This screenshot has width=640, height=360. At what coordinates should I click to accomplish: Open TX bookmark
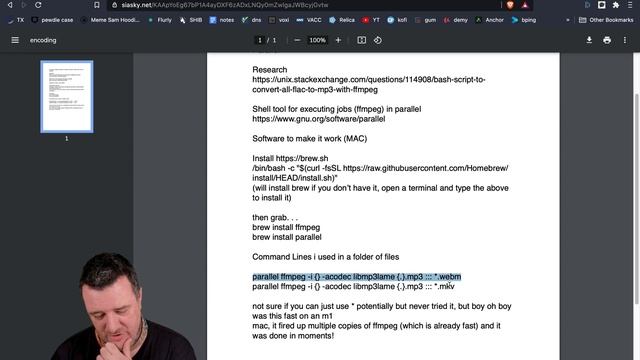point(16,20)
